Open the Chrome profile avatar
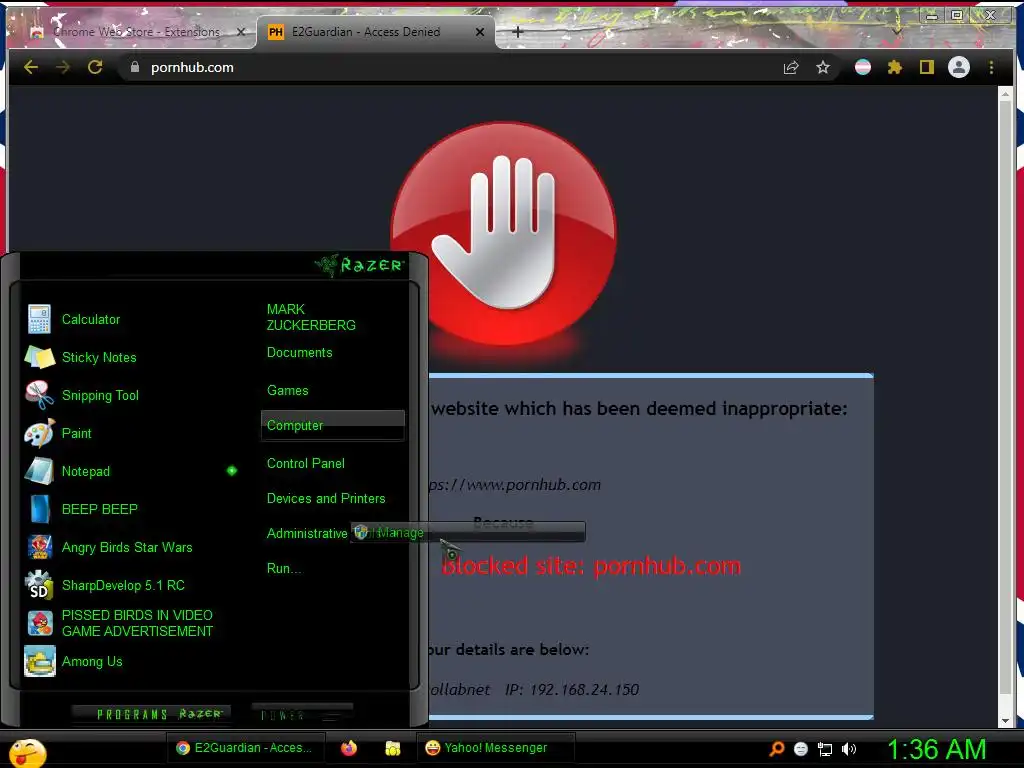The width and height of the screenshot is (1024, 768). pyautogui.click(x=959, y=67)
